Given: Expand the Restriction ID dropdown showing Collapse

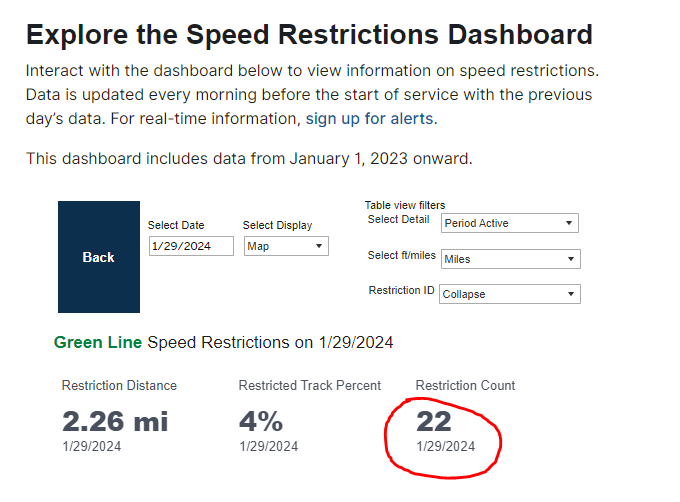Looking at the screenshot, I should point(510,294).
